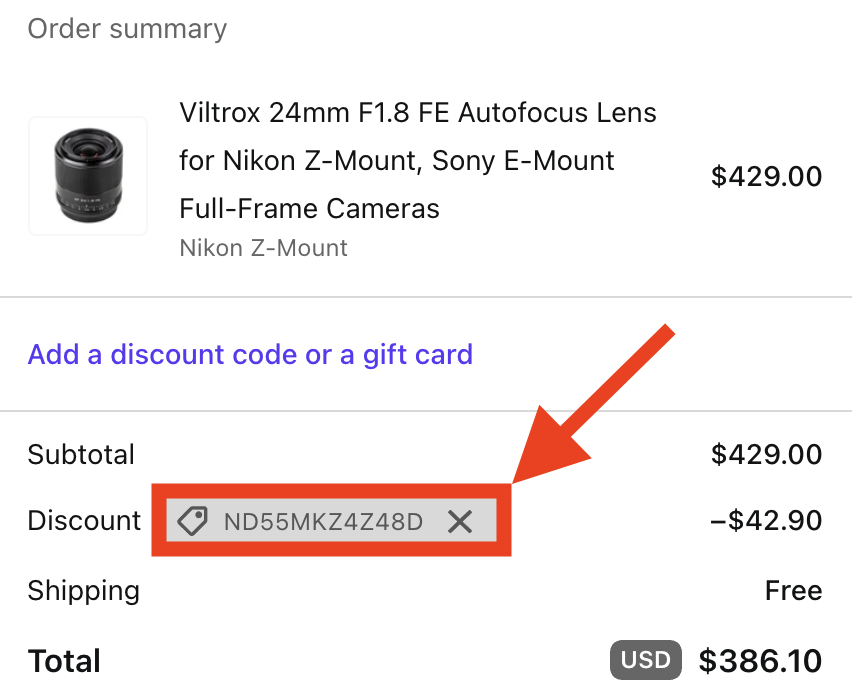Click the discount amount –$42.90
Viewport: 852px width, 700px height.
pyautogui.click(x=766, y=520)
